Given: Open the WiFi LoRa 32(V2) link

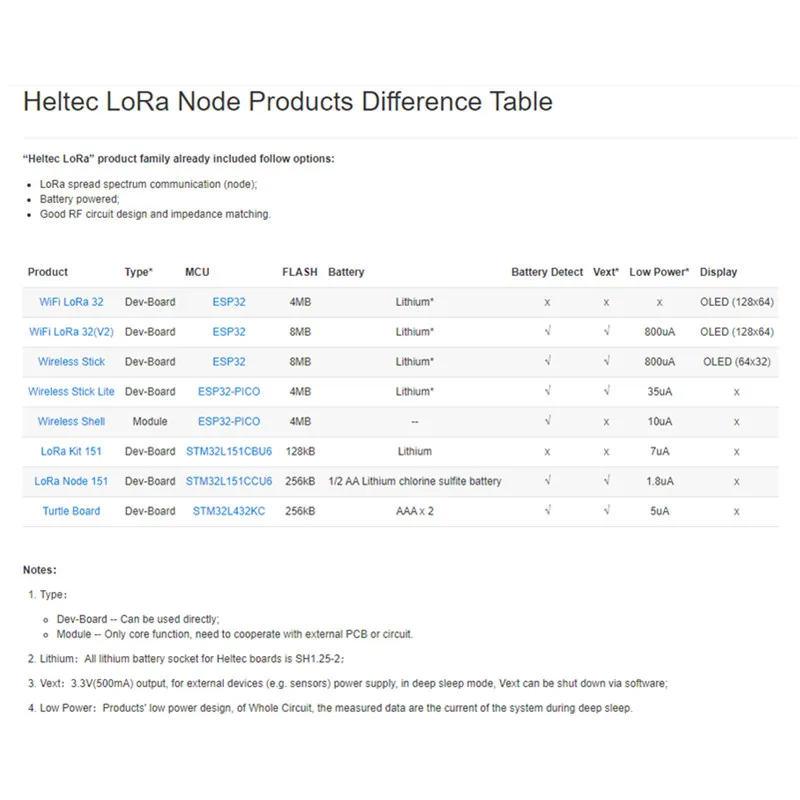Looking at the screenshot, I should (71, 332).
